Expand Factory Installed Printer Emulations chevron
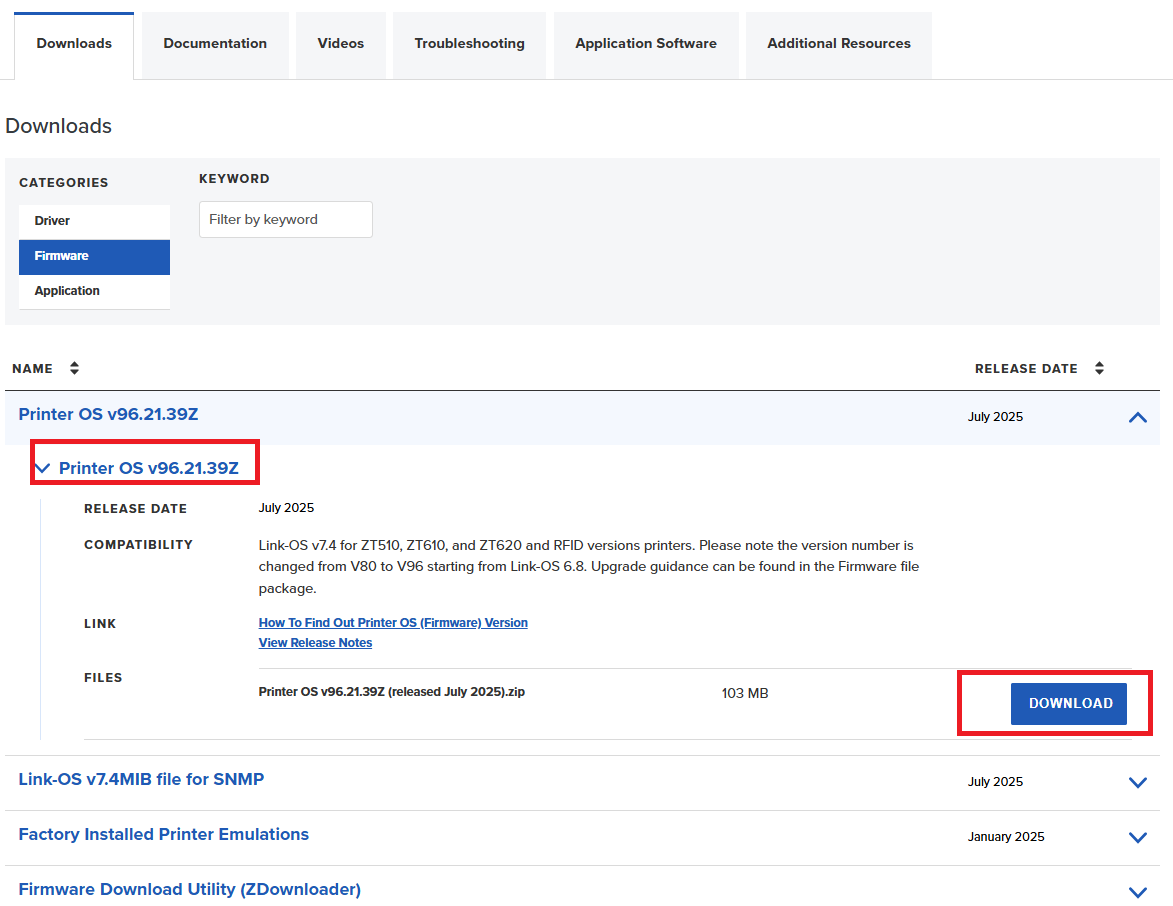 (1137, 837)
